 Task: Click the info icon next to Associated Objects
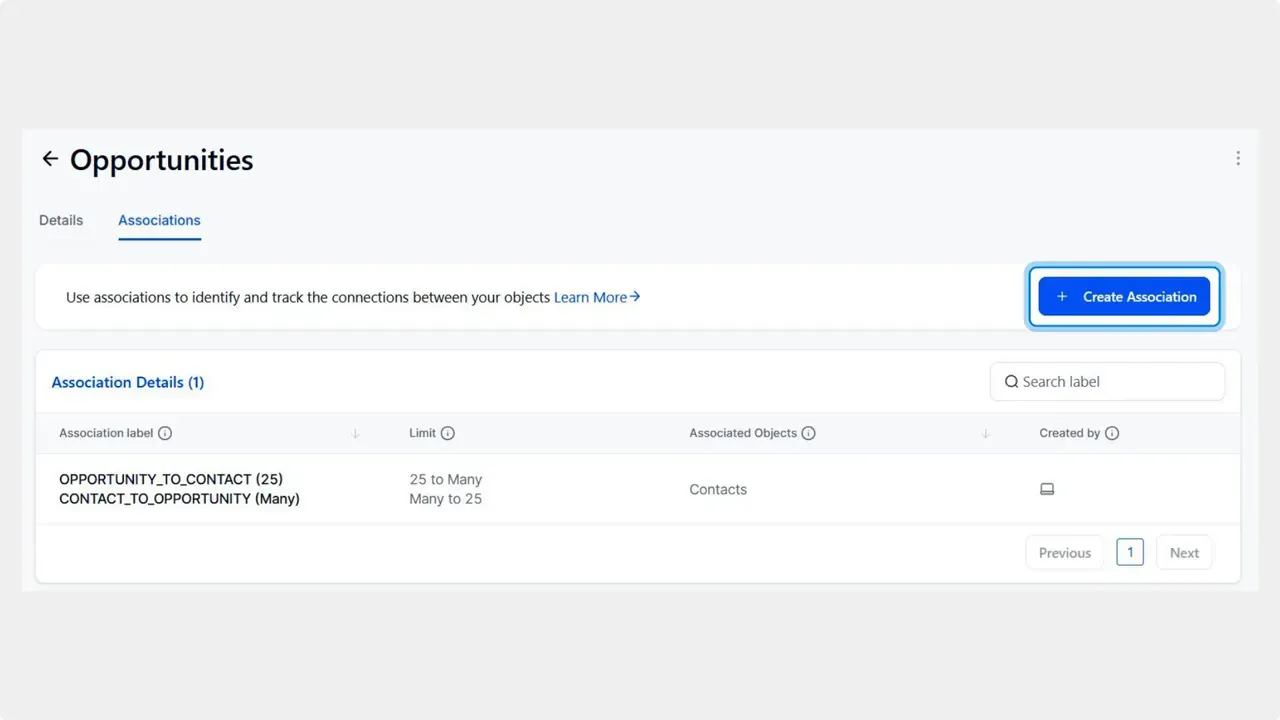[x=808, y=433]
